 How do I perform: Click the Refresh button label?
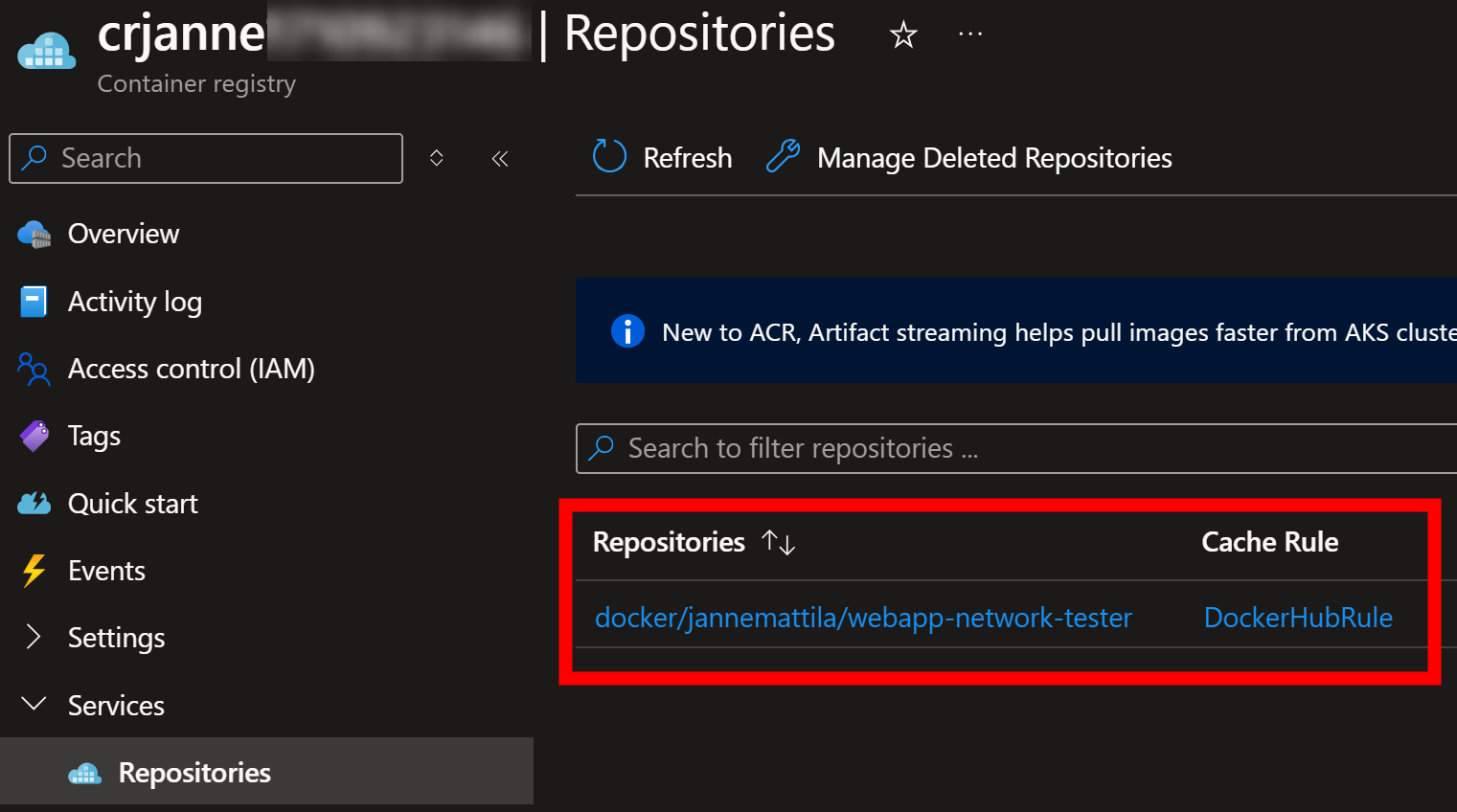click(x=688, y=157)
